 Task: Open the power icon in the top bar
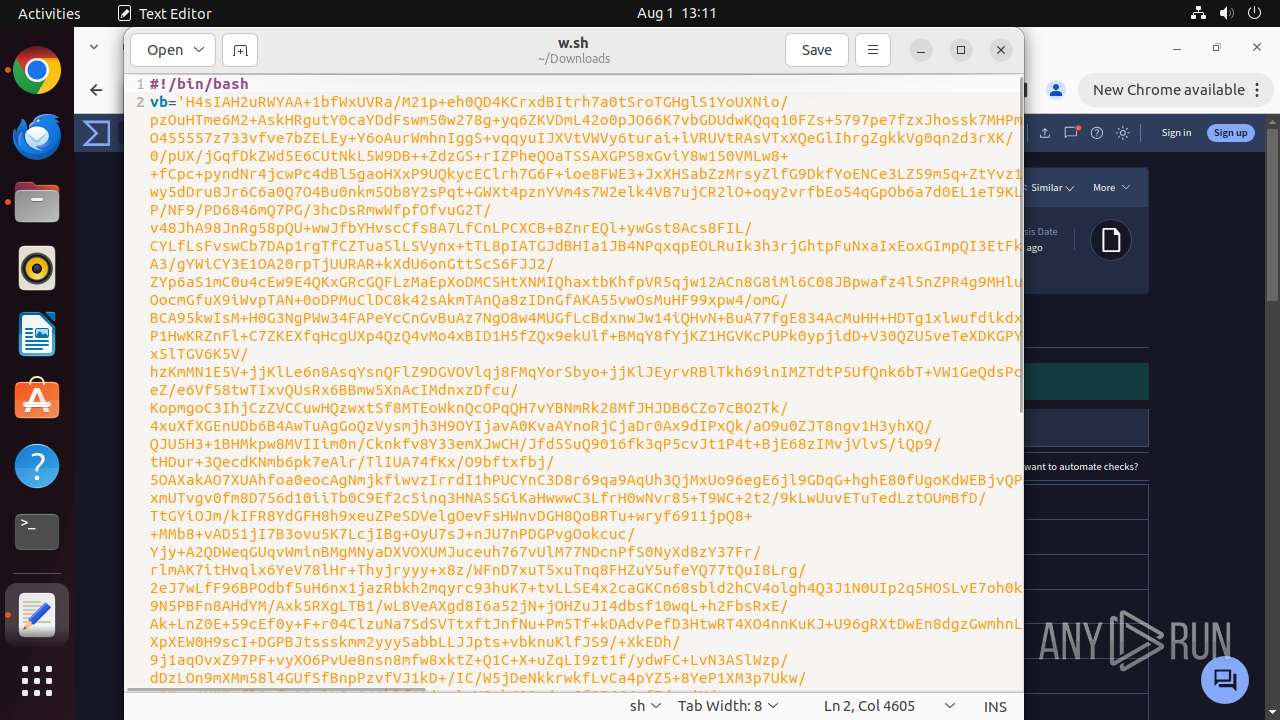click(x=1255, y=13)
